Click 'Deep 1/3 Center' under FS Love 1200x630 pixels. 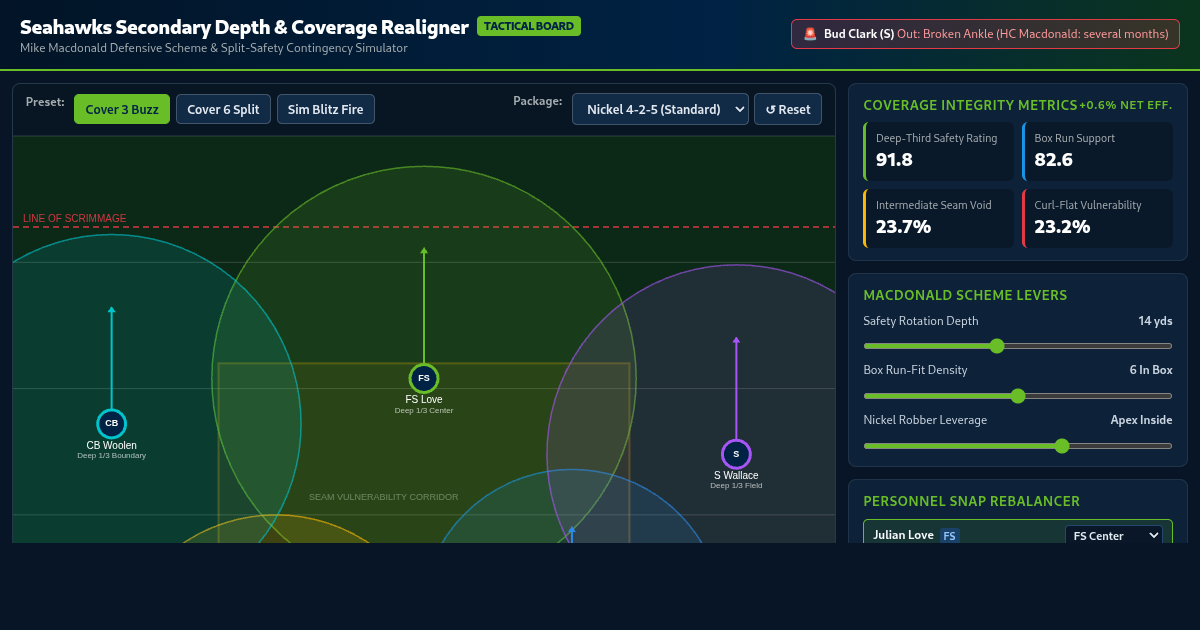click(424, 411)
